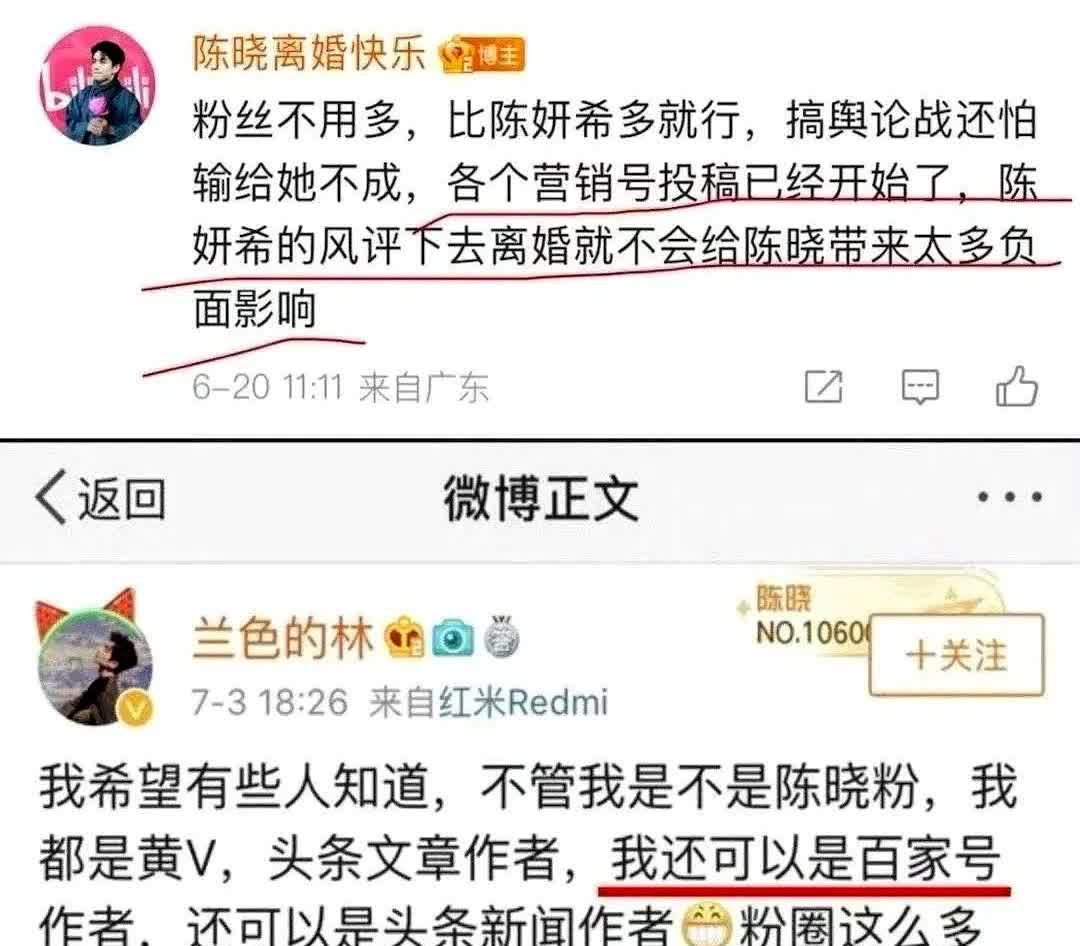
Task: Like the comment with thumbs-up icon
Action: coord(1017,385)
